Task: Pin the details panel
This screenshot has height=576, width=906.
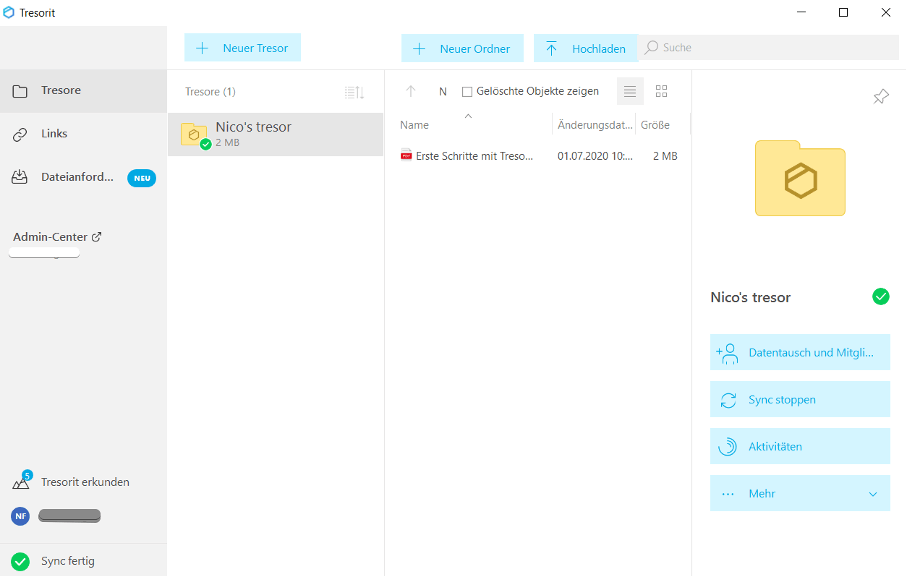Action: [x=881, y=96]
